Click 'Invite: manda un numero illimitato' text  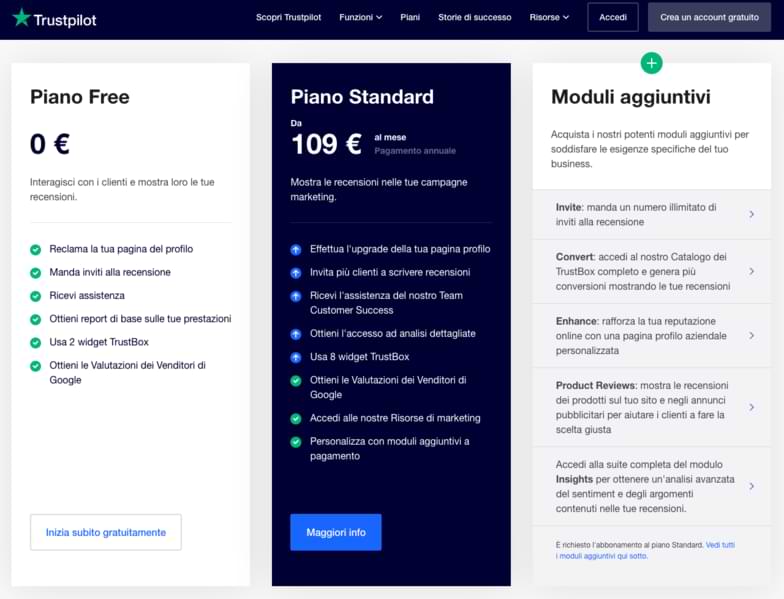click(x=636, y=214)
